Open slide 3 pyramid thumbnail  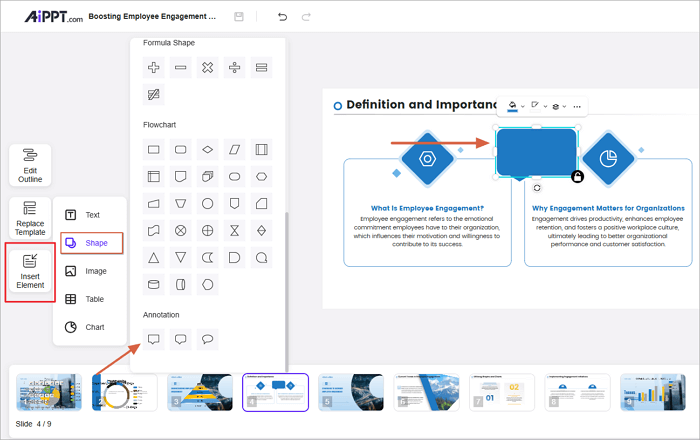(x=200, y=392)
